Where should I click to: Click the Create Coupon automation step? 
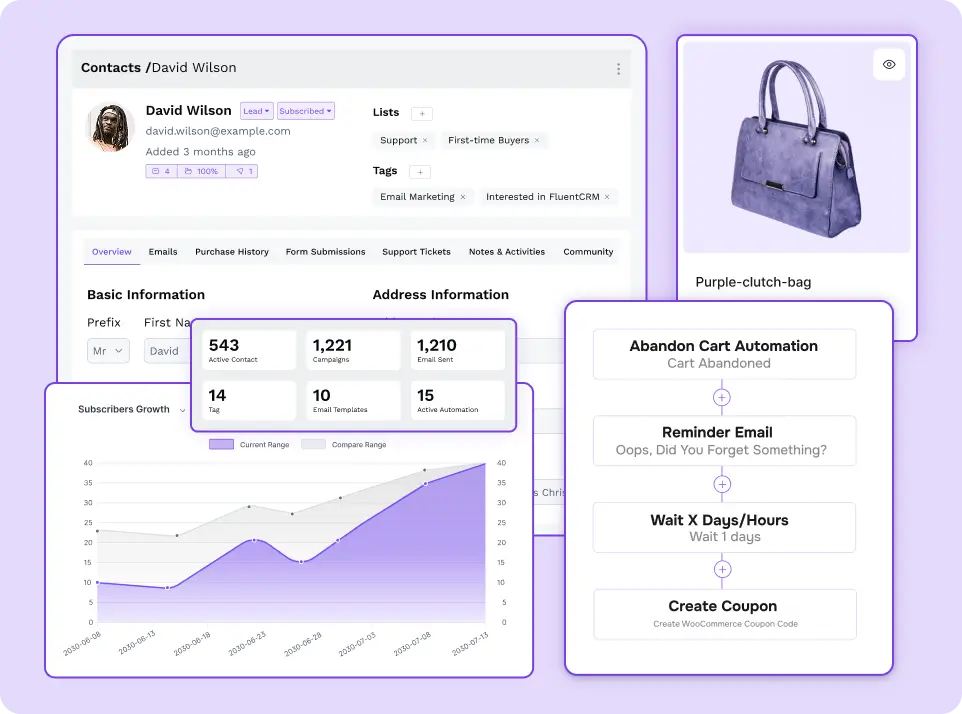[723, 614]
